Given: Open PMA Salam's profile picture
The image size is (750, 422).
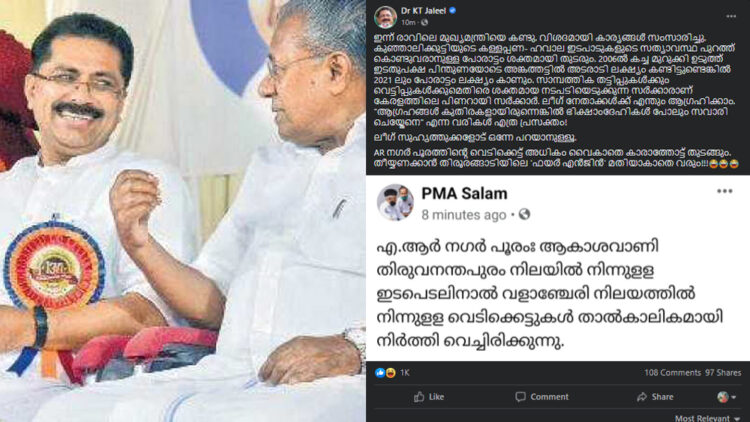Looking at the screenshot, I should pos(395,202).
